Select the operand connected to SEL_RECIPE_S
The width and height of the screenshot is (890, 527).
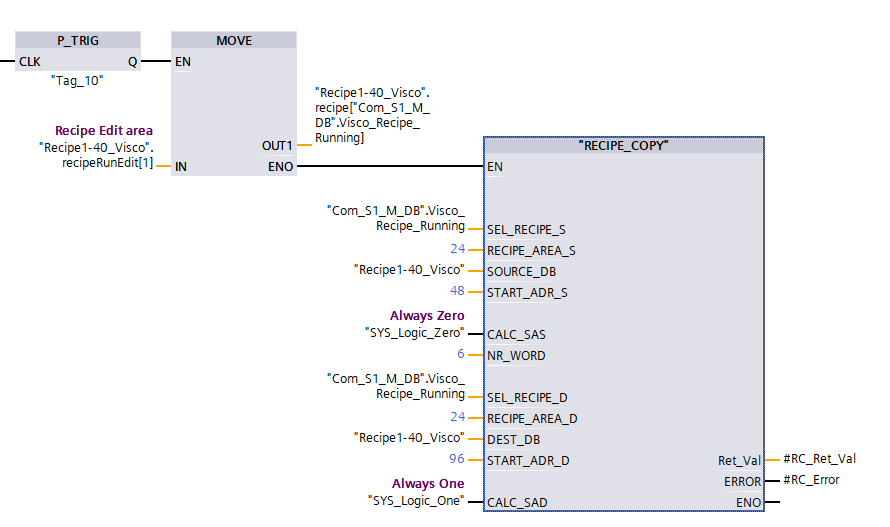tap(395, 218)
